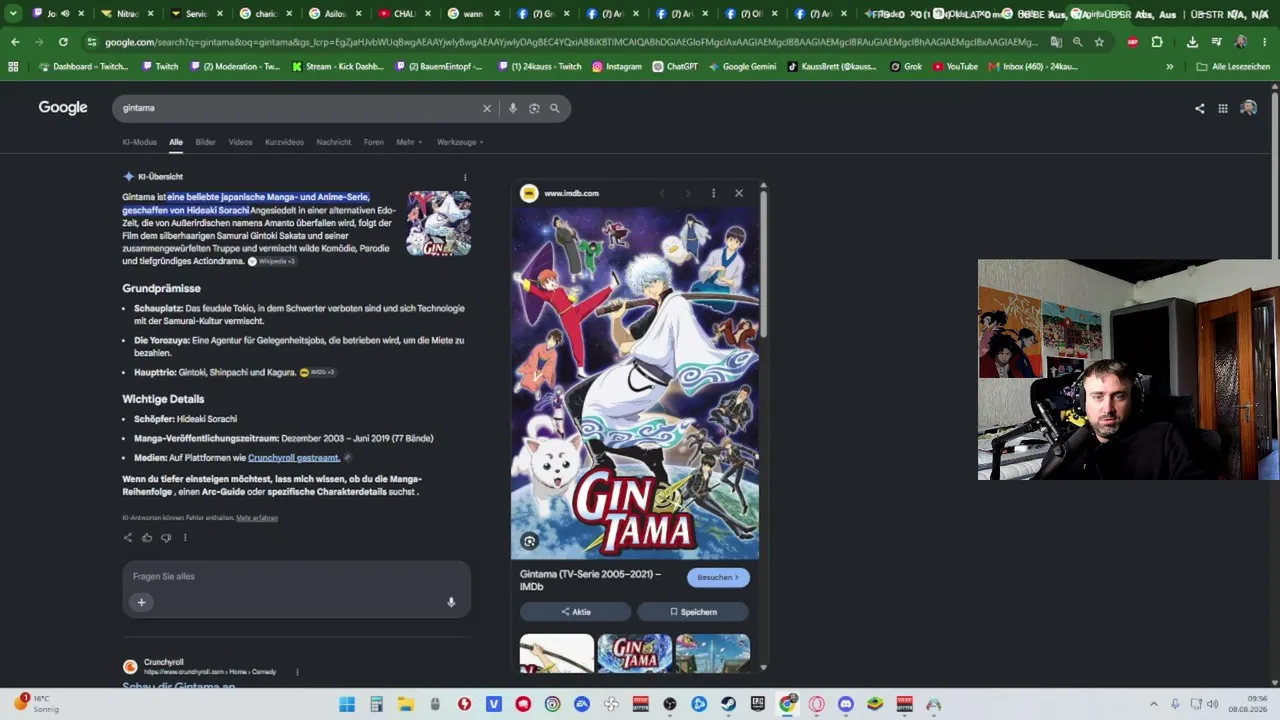Image resolution: width=1280 pixels, height=720 pixels.
Task: Open the Chrome tab search dropdown
Action: (x=13, y=14)
